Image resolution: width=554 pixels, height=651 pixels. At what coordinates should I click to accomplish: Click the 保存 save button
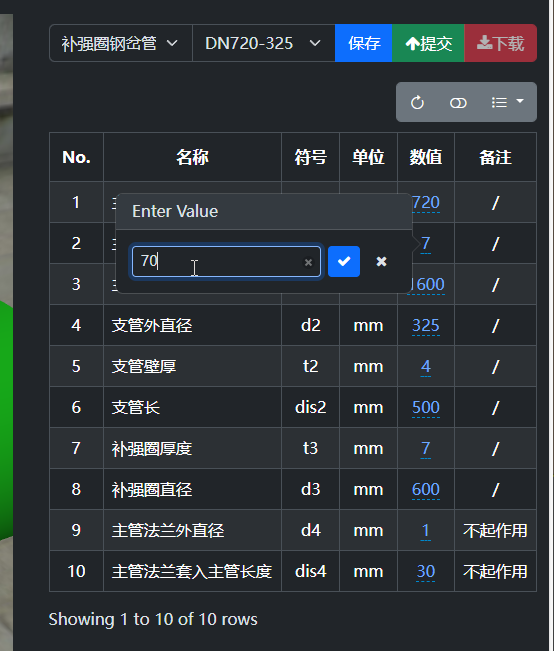tap(364, 43)
